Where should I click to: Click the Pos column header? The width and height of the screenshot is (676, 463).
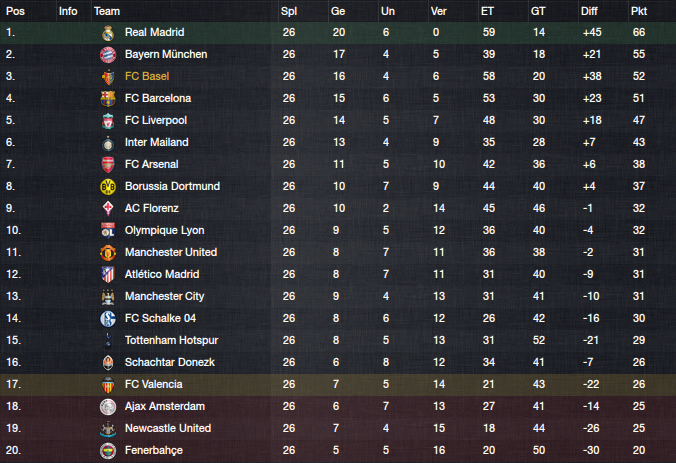click(x=15, y=11)
